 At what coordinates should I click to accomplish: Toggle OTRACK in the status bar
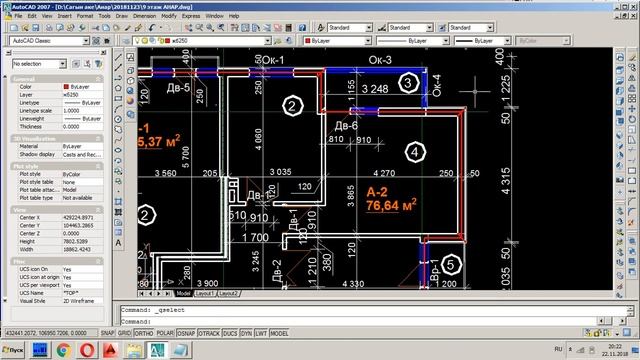(x=209, y=333)
